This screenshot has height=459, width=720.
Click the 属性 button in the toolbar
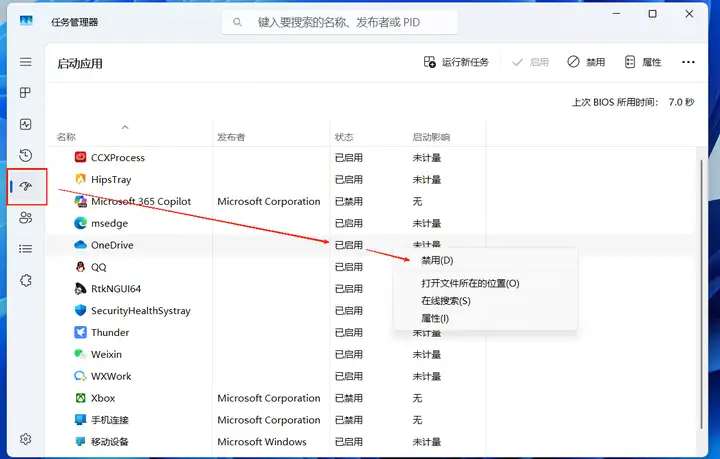[643, 62]
